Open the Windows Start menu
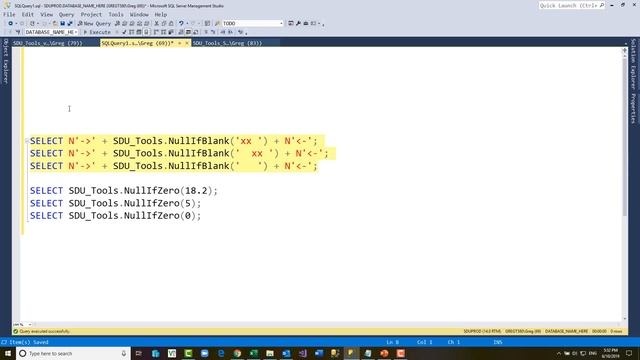This screenshot has height=360, width=640. coord(7,353)
